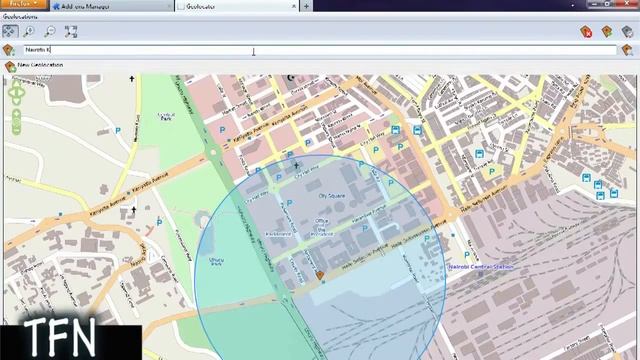
Task: Click the orange location marker on the map
Action: tap(320, 276)
